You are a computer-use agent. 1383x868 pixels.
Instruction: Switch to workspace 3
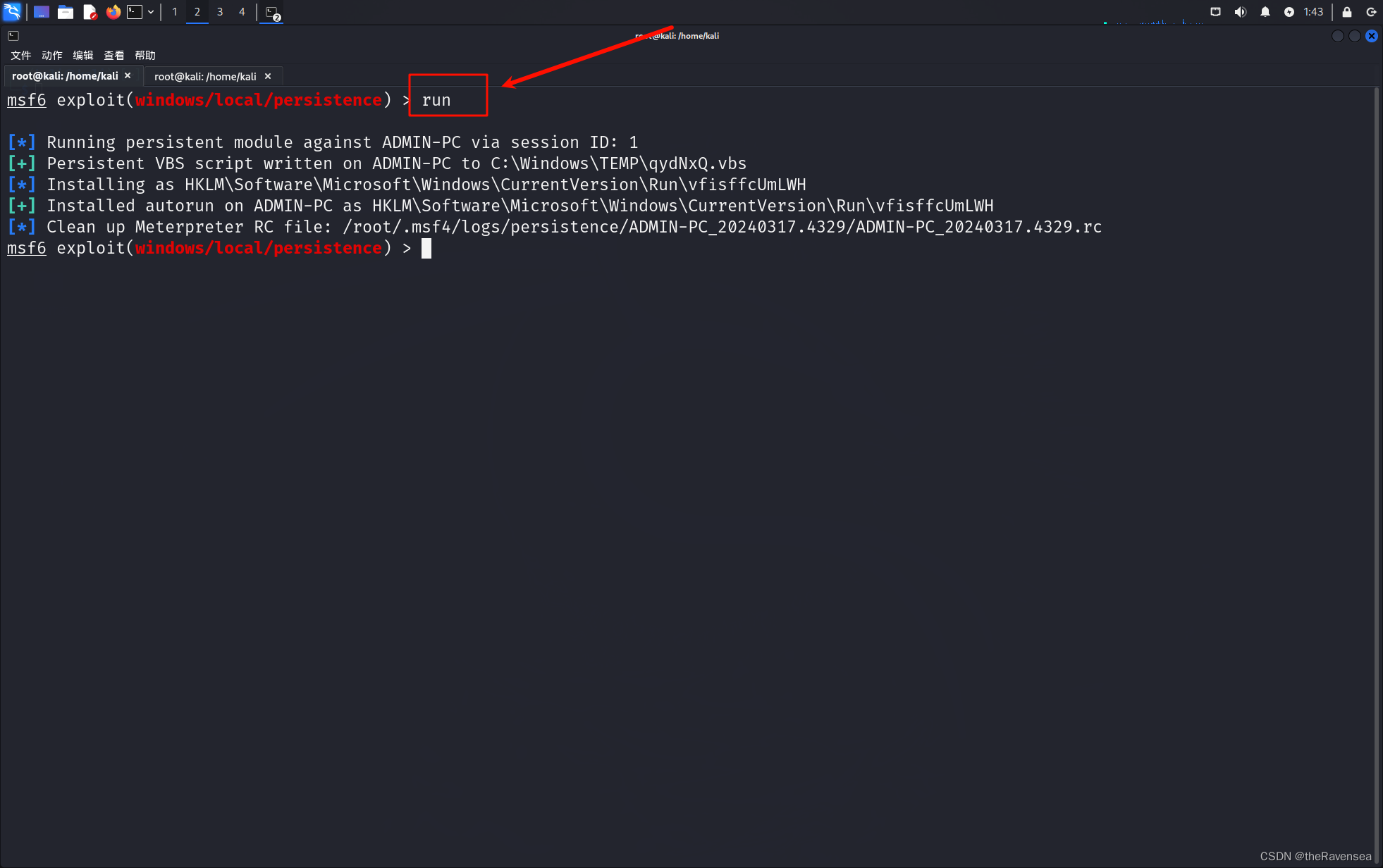220,12
